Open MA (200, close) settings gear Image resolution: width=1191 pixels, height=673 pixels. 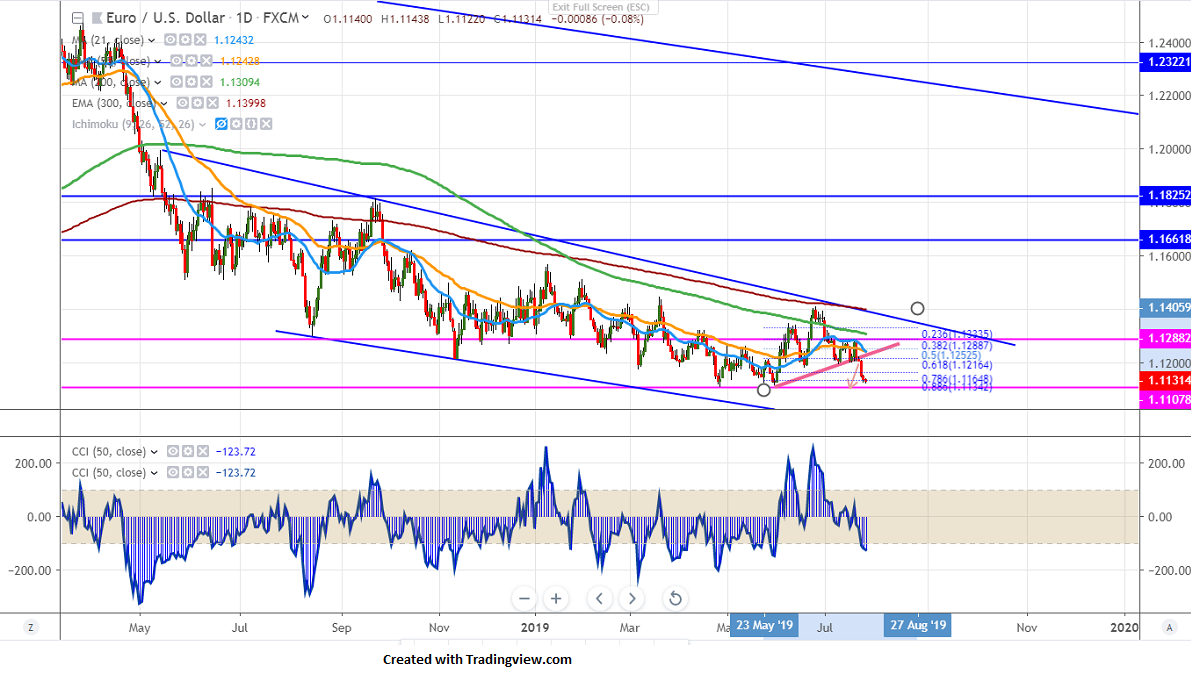point(191,82)
